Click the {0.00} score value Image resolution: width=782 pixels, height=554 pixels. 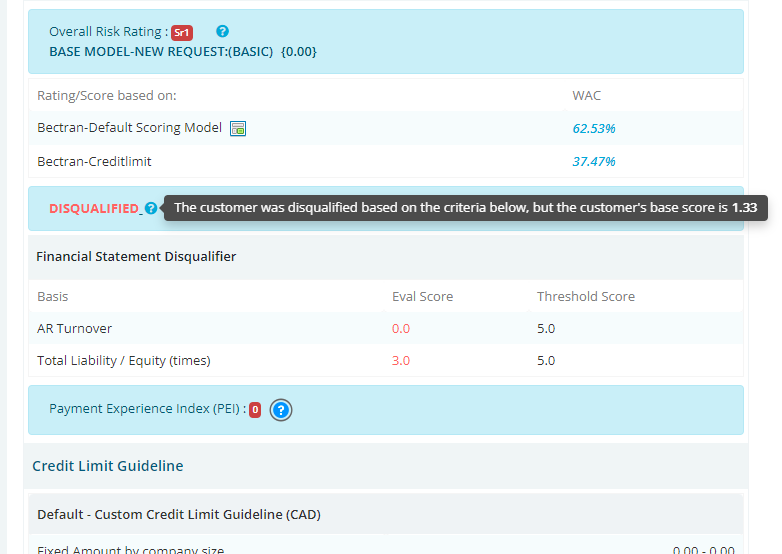click(299, 52)
